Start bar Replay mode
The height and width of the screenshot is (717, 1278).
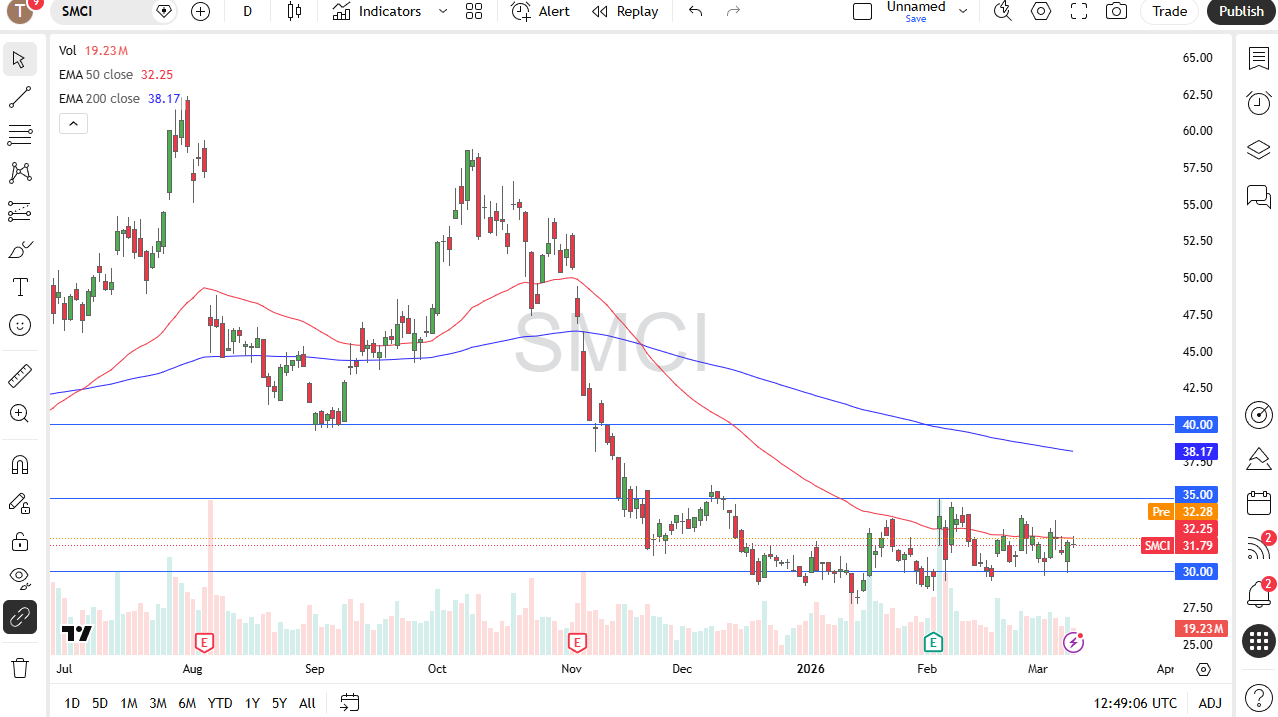pyautogui.click(x=625, y=11)
